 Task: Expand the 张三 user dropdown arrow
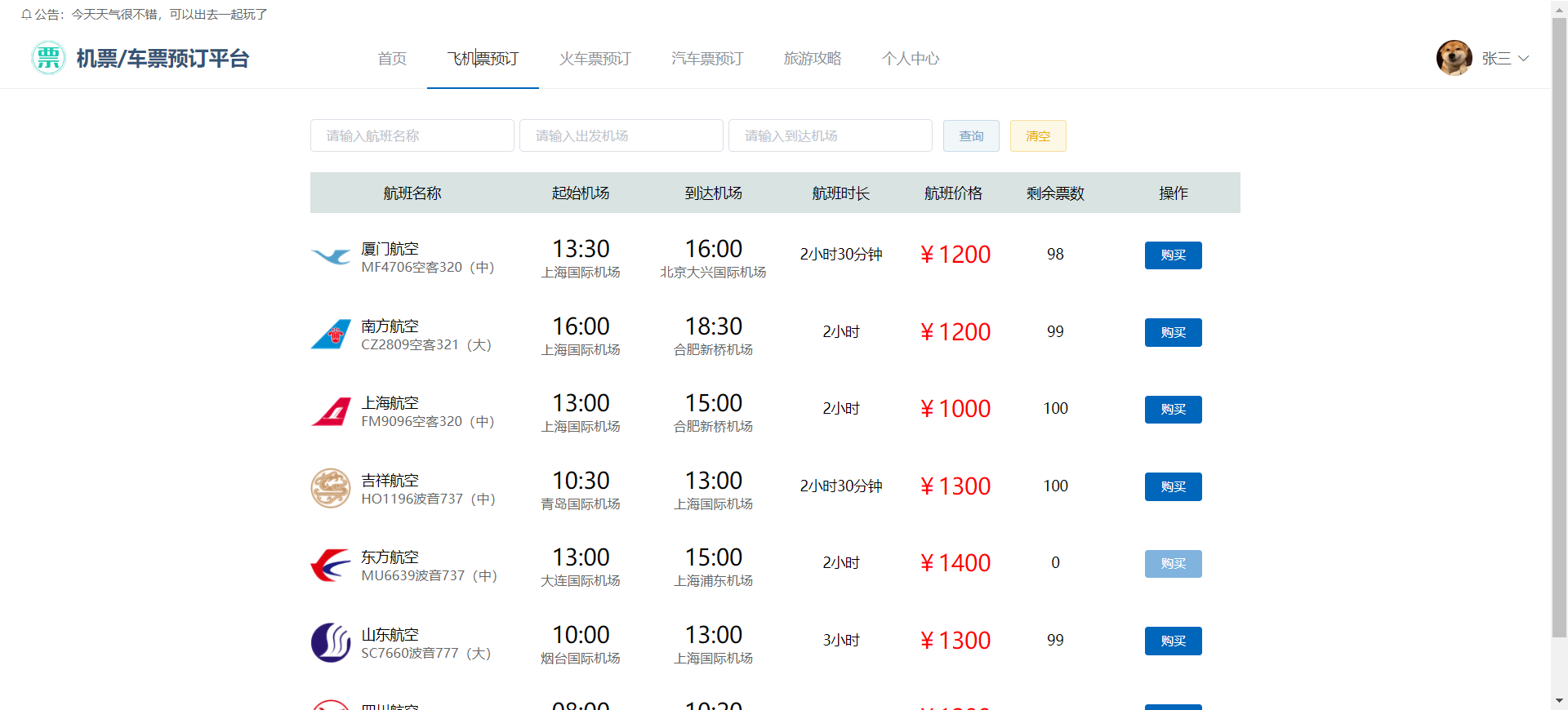(1523, 59)
